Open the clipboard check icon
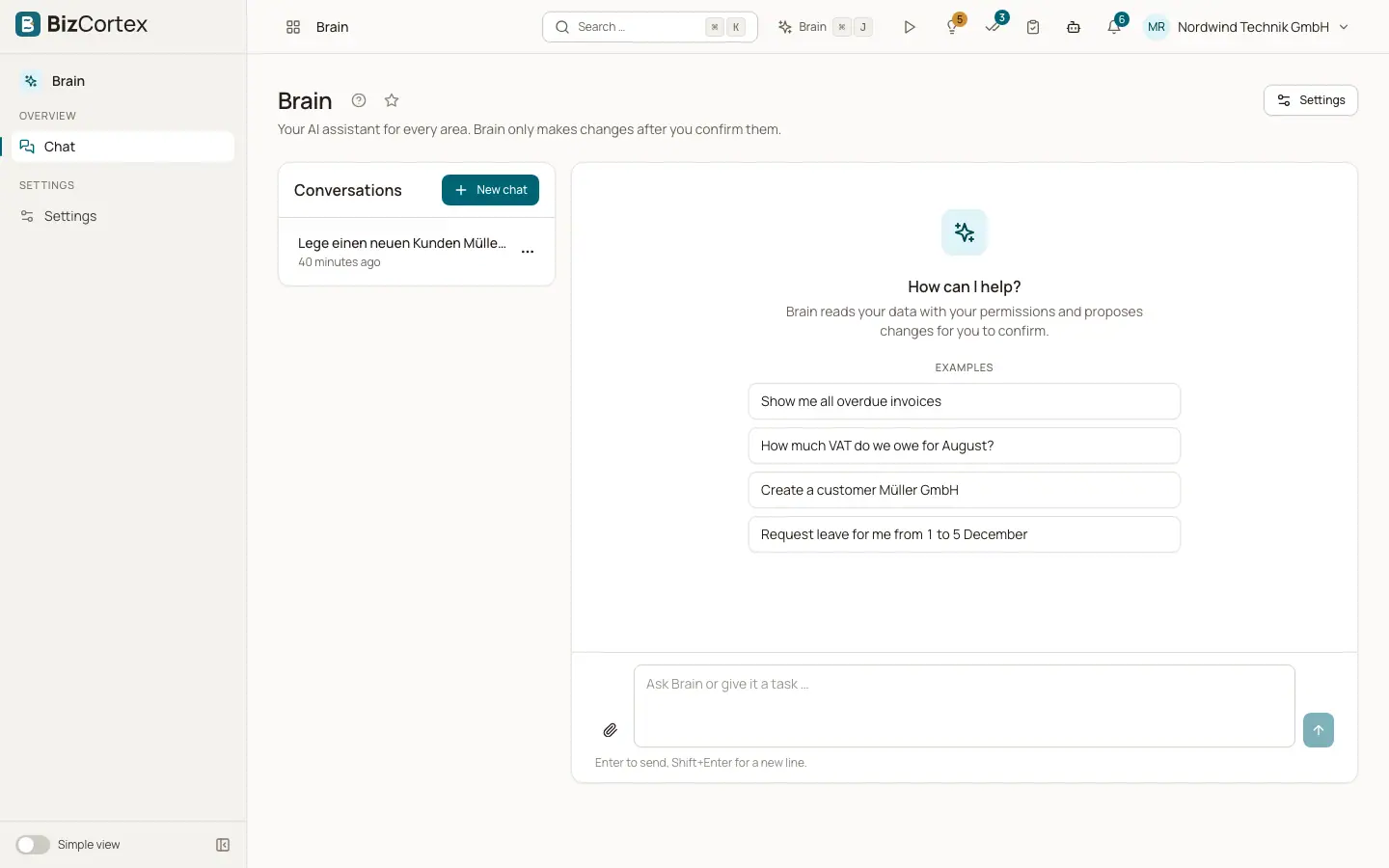This screenshot has height=868, width=1389. coord(1033,27)
